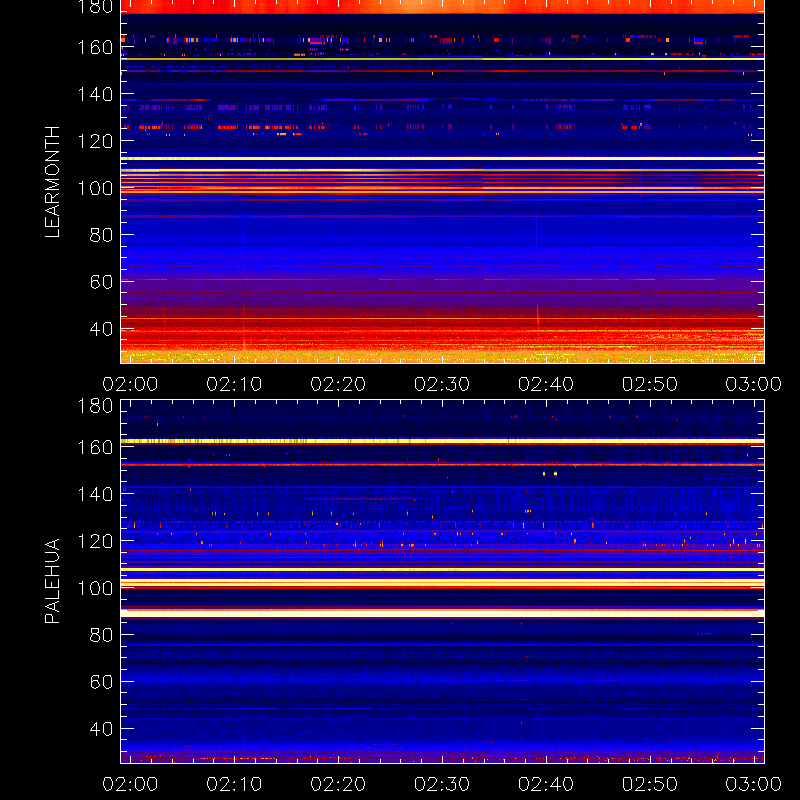The width and height of the screenshot is (800, 800).
Task: Select the 60 label on Learmonth axis
Action: coord(101,282)
